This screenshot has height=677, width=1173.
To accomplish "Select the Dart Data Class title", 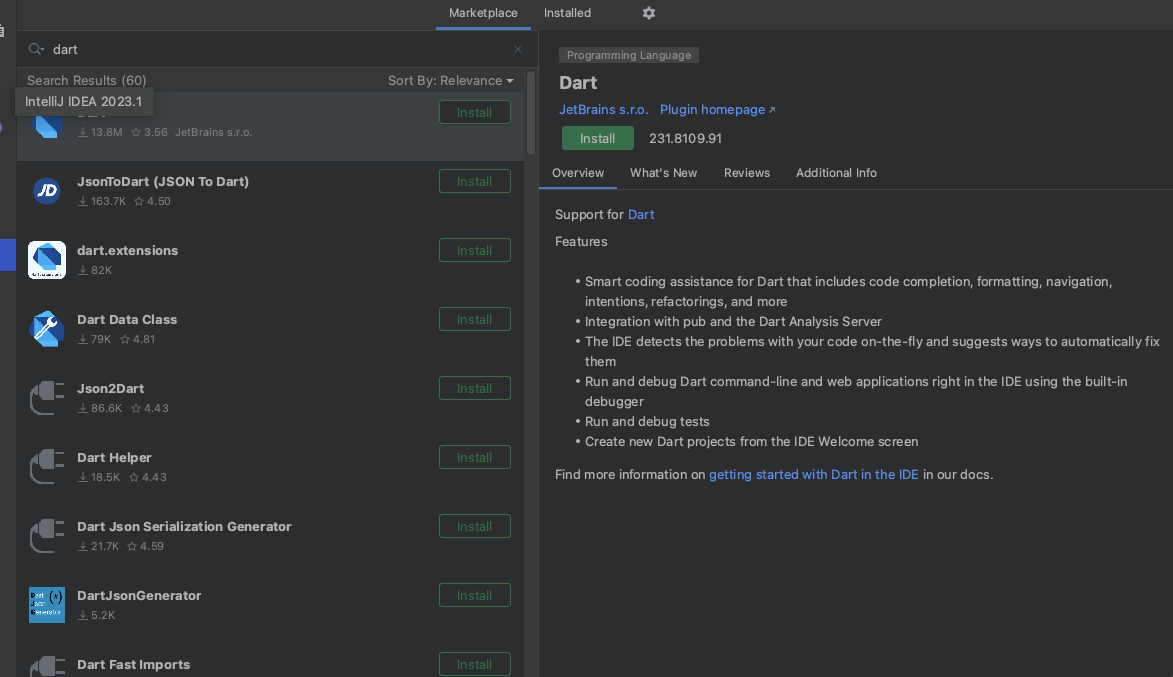I will [x=126, y=319].
